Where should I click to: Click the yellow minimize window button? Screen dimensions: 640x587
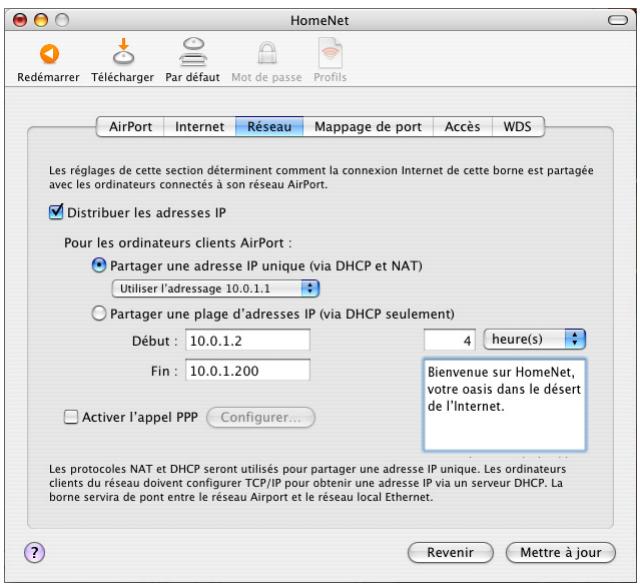click(x=41, y=20)
